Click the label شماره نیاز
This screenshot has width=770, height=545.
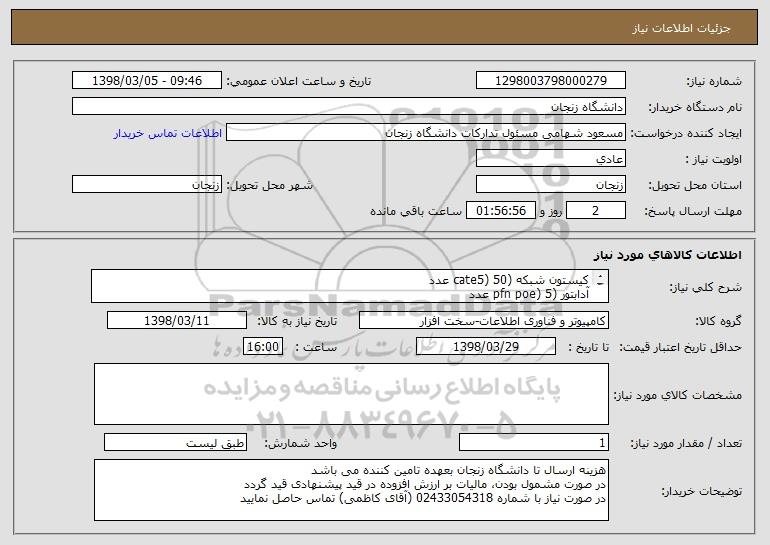pyautogui.click(x=714, y=81)
